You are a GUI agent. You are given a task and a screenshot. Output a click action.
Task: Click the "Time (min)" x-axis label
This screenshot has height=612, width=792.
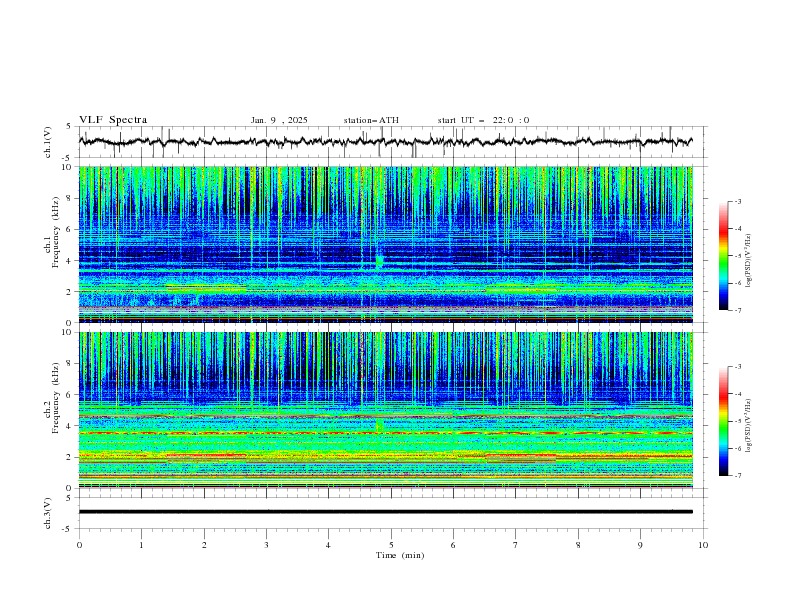click(x=400, y=555)
